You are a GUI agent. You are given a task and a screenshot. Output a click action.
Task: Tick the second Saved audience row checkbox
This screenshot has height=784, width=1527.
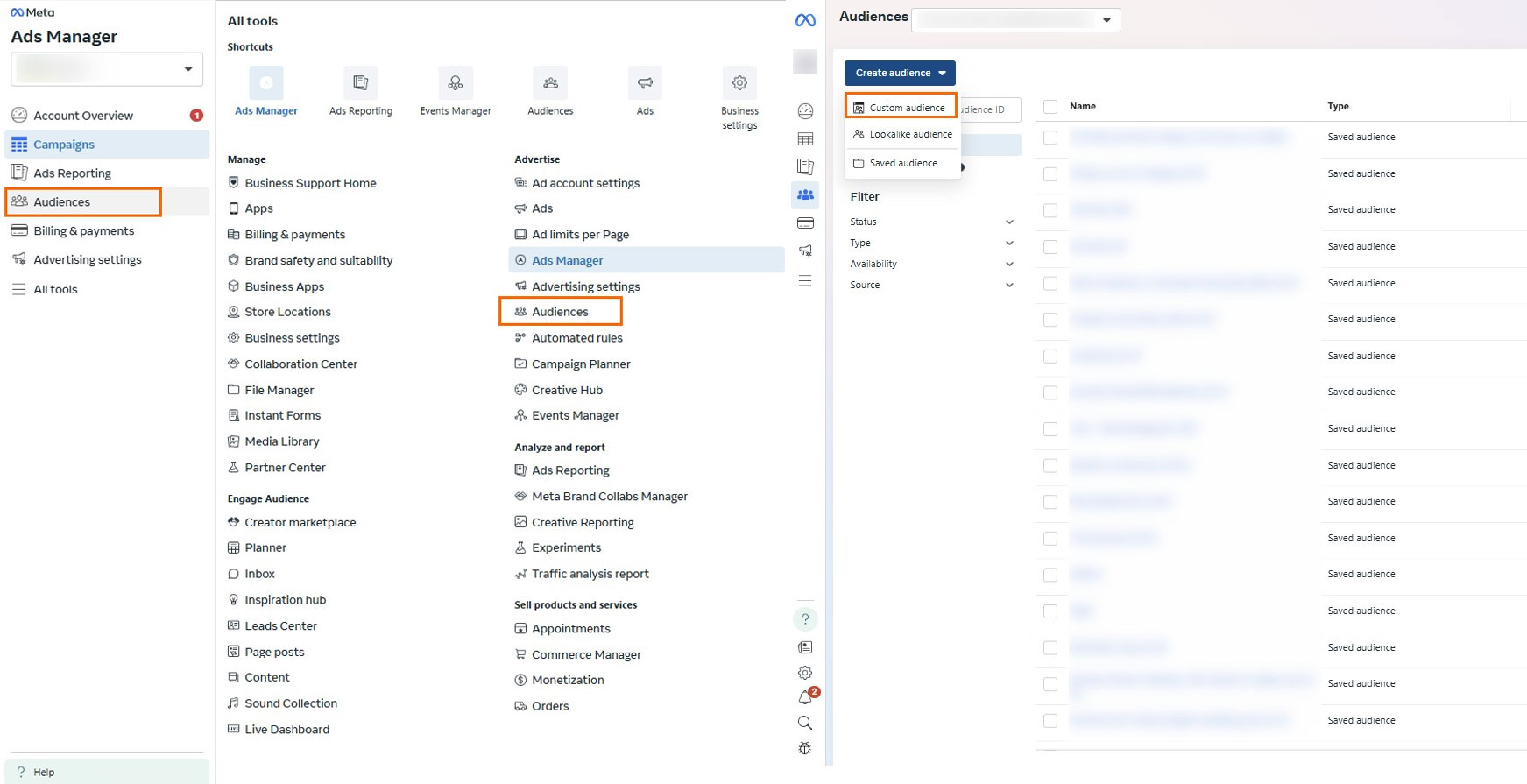[1050, 174]
